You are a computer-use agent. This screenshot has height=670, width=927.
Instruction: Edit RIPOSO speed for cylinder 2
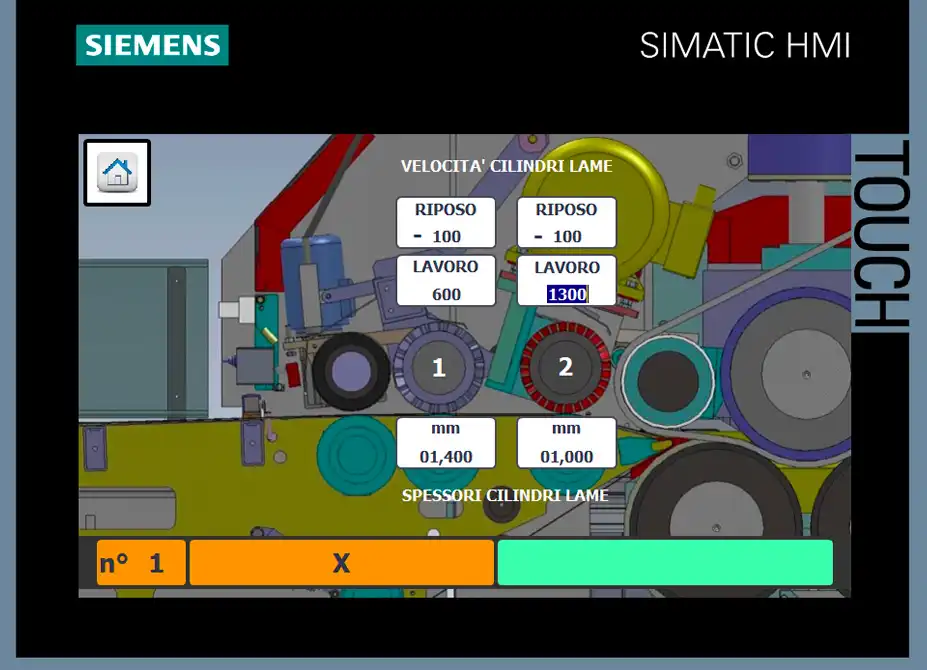(x=566, y=223)
